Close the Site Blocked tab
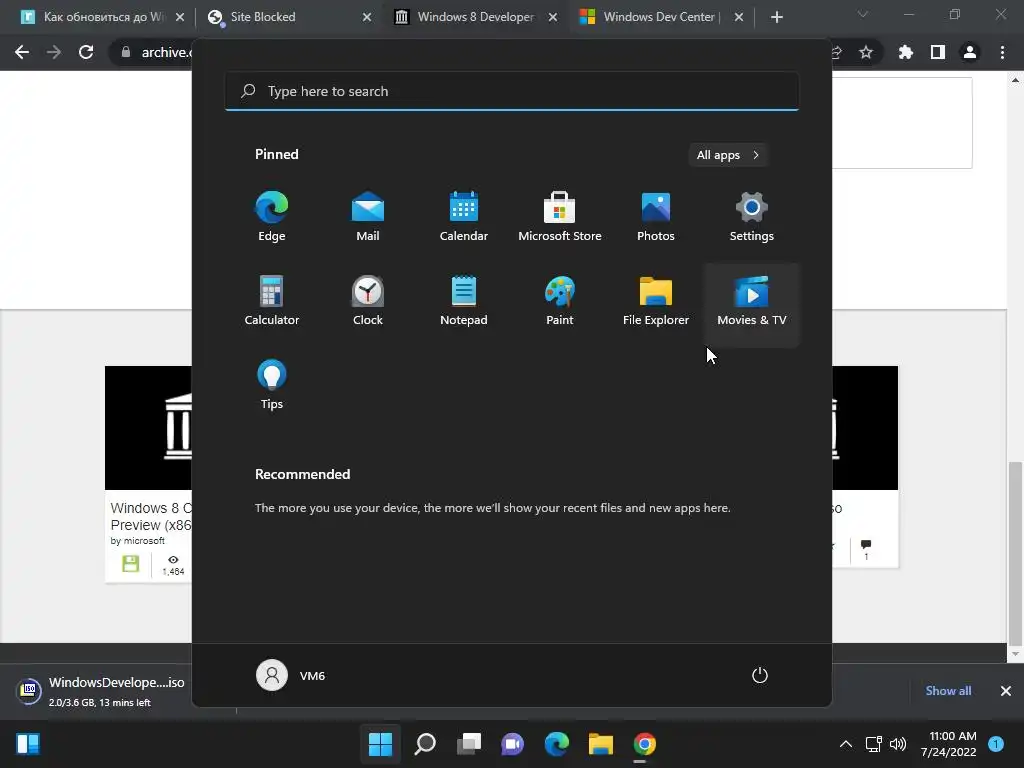This screenshot has width=1024, height=768. pyautogui.click(x=367, y=18)
